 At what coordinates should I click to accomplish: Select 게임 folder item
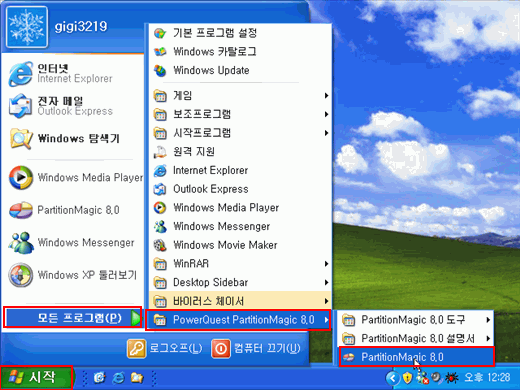click(240, 96)
